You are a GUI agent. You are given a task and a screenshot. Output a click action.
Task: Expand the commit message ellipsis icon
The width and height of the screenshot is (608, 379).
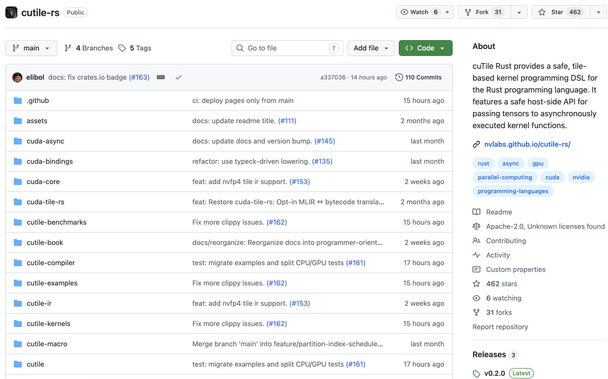[161, 77]
